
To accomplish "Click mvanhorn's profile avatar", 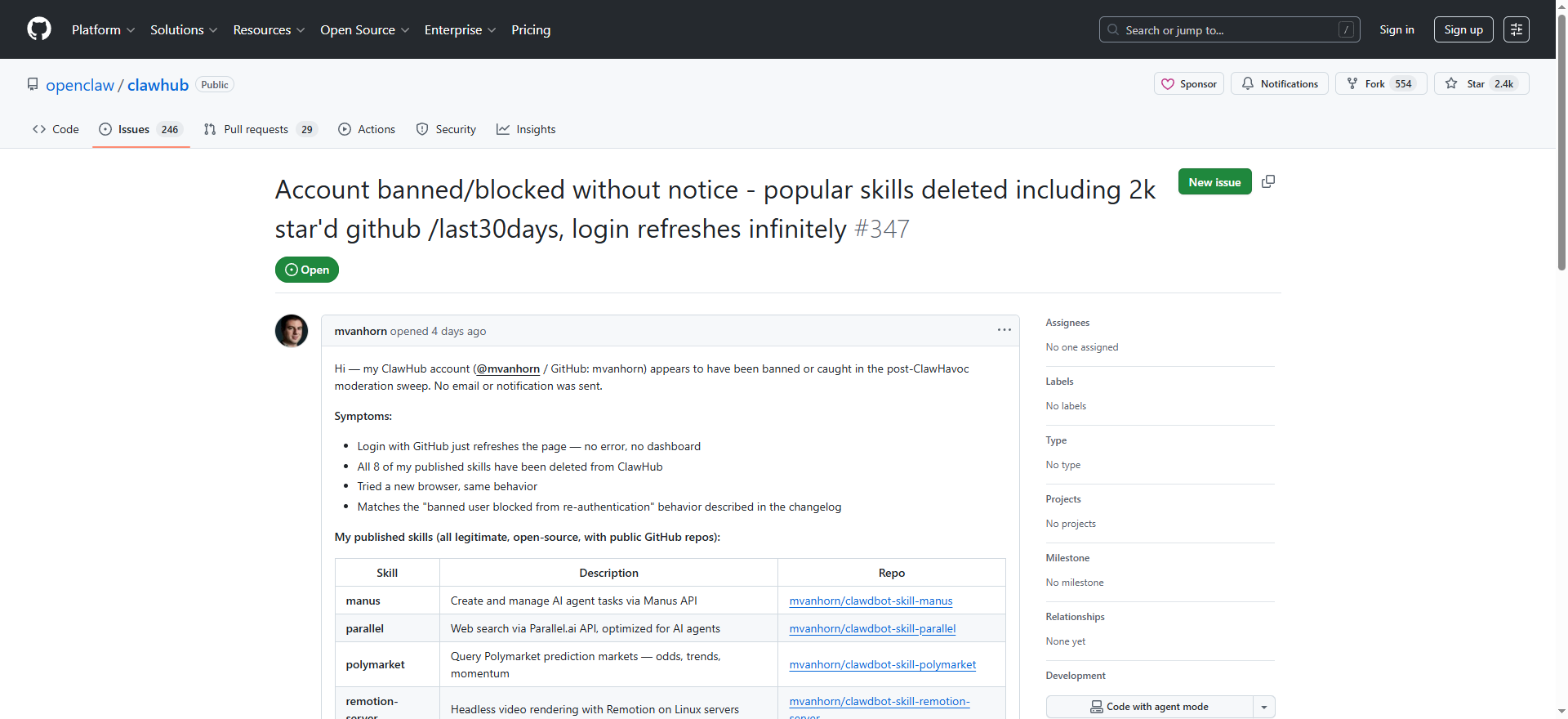I will click(x=292, y=331).
